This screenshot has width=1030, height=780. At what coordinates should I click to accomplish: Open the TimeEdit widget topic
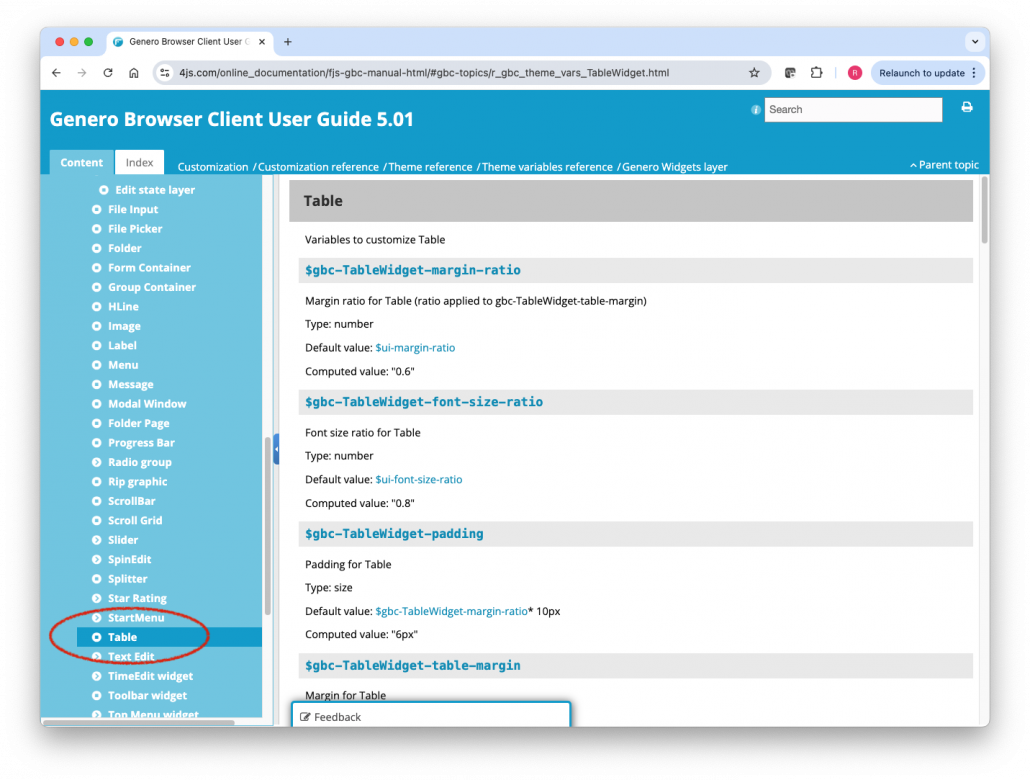click(x=150, y=676)
